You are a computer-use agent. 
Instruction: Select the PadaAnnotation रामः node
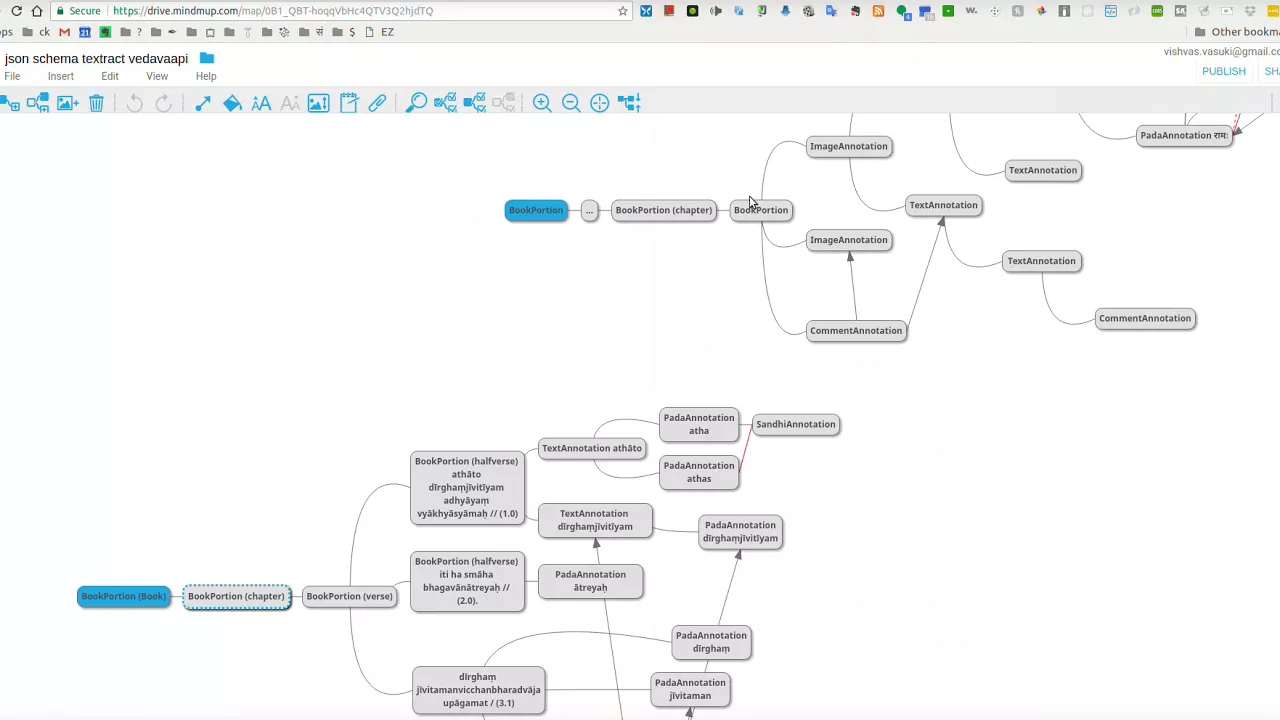(x=1184, y=135)
